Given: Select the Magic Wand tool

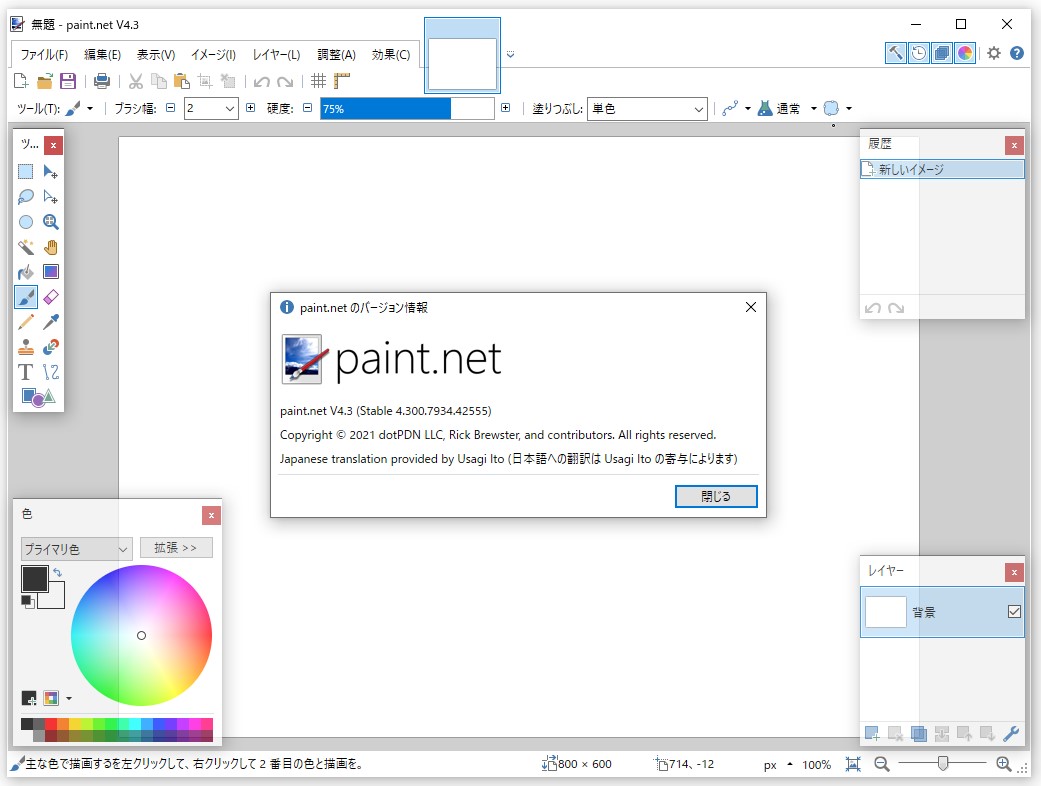Looking at the screenshot, I should (x=26, y=246).
